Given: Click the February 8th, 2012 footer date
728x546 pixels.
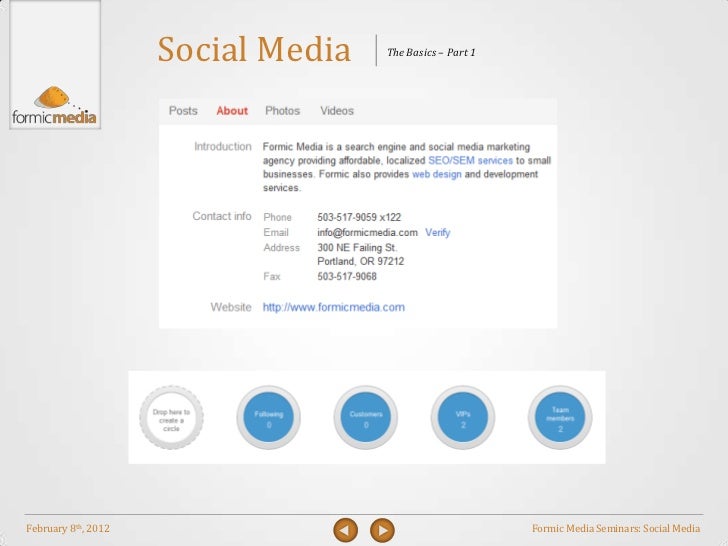Looking at the screenshot, I should [x=68, y=528].
